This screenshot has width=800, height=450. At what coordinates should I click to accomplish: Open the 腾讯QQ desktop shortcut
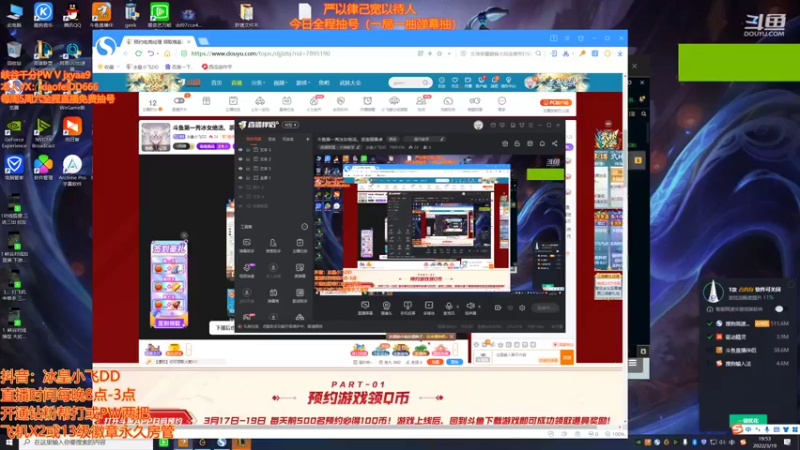pos(72,14)
